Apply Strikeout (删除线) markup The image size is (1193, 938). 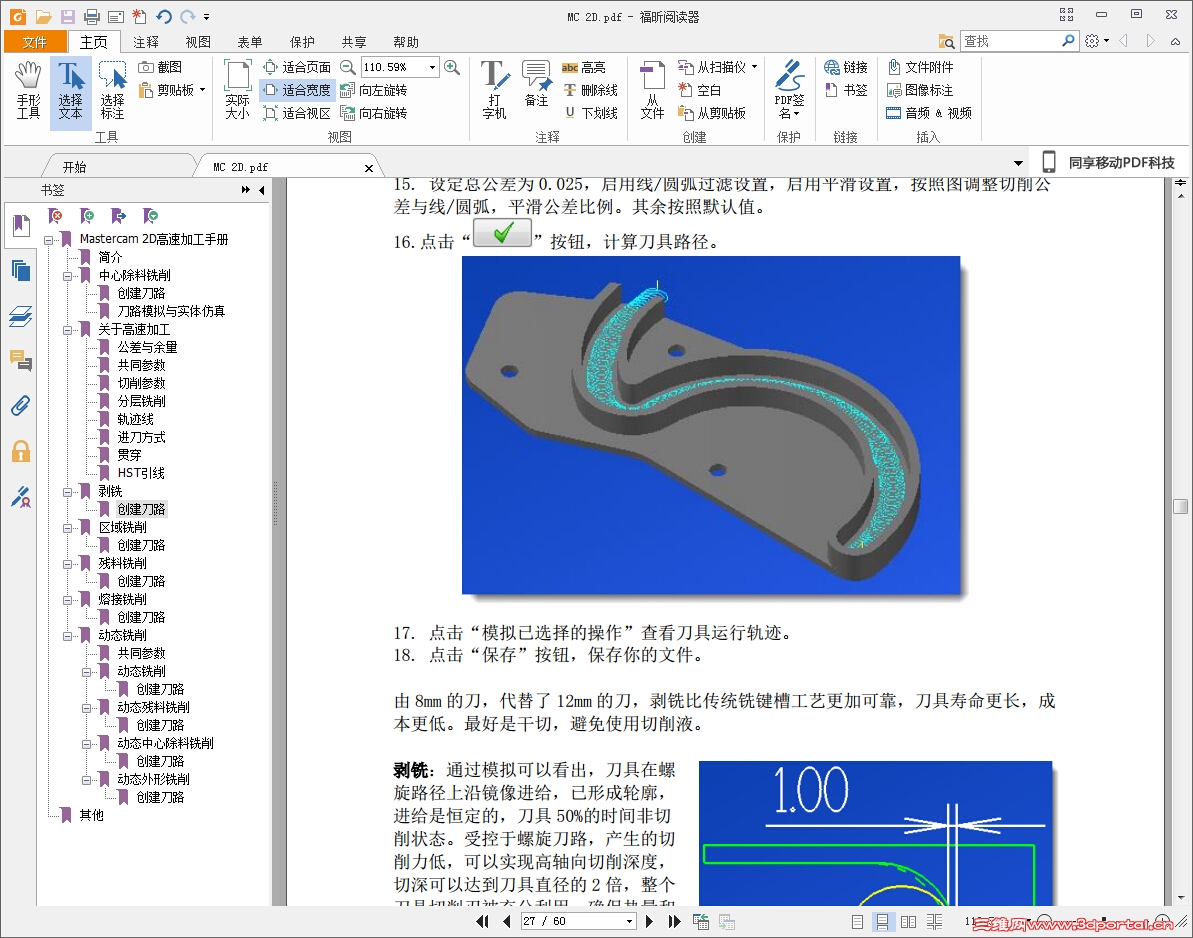click(x=590, y=90)
